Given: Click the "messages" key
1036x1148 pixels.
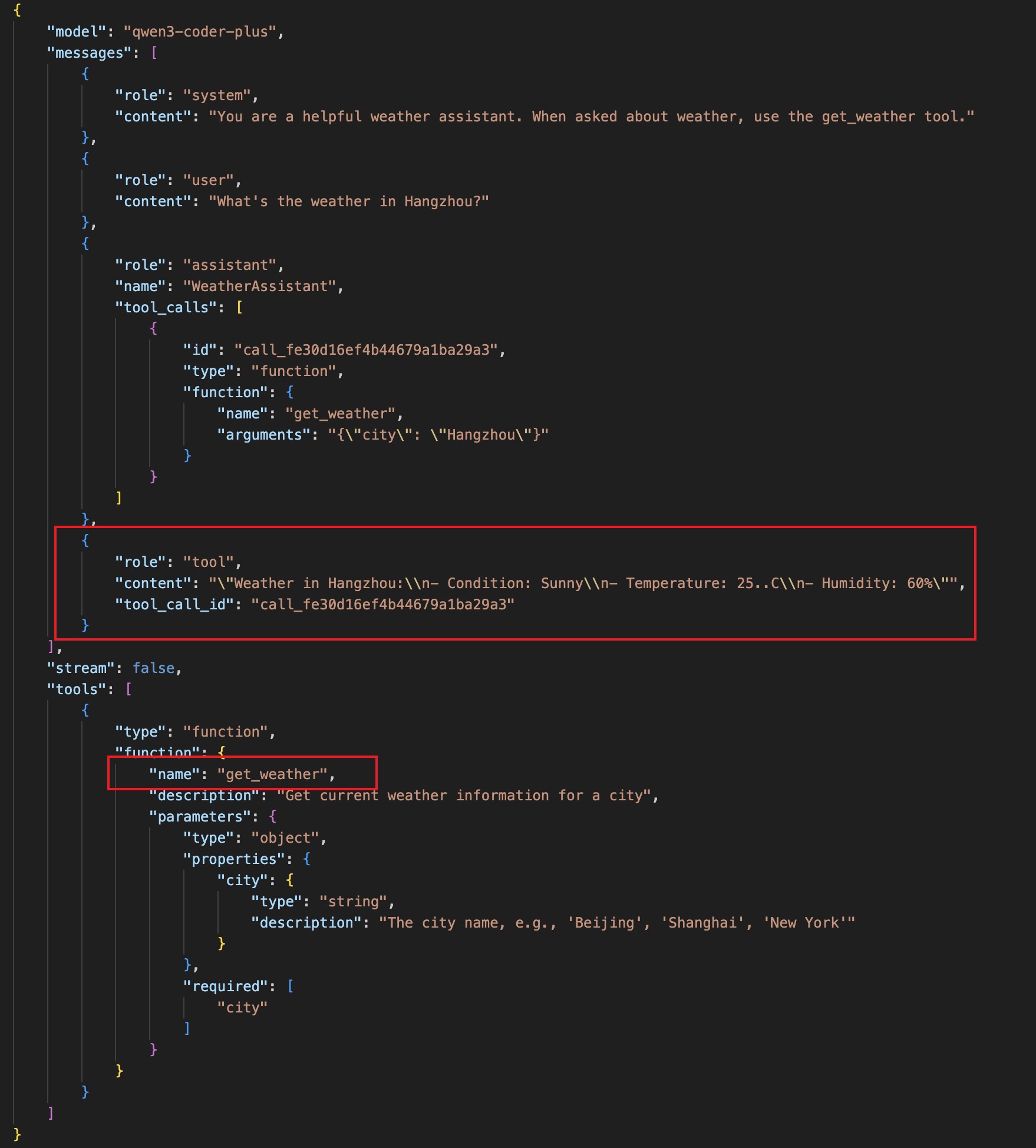Looking at the screenshot, I should click(x=89, y=53).
